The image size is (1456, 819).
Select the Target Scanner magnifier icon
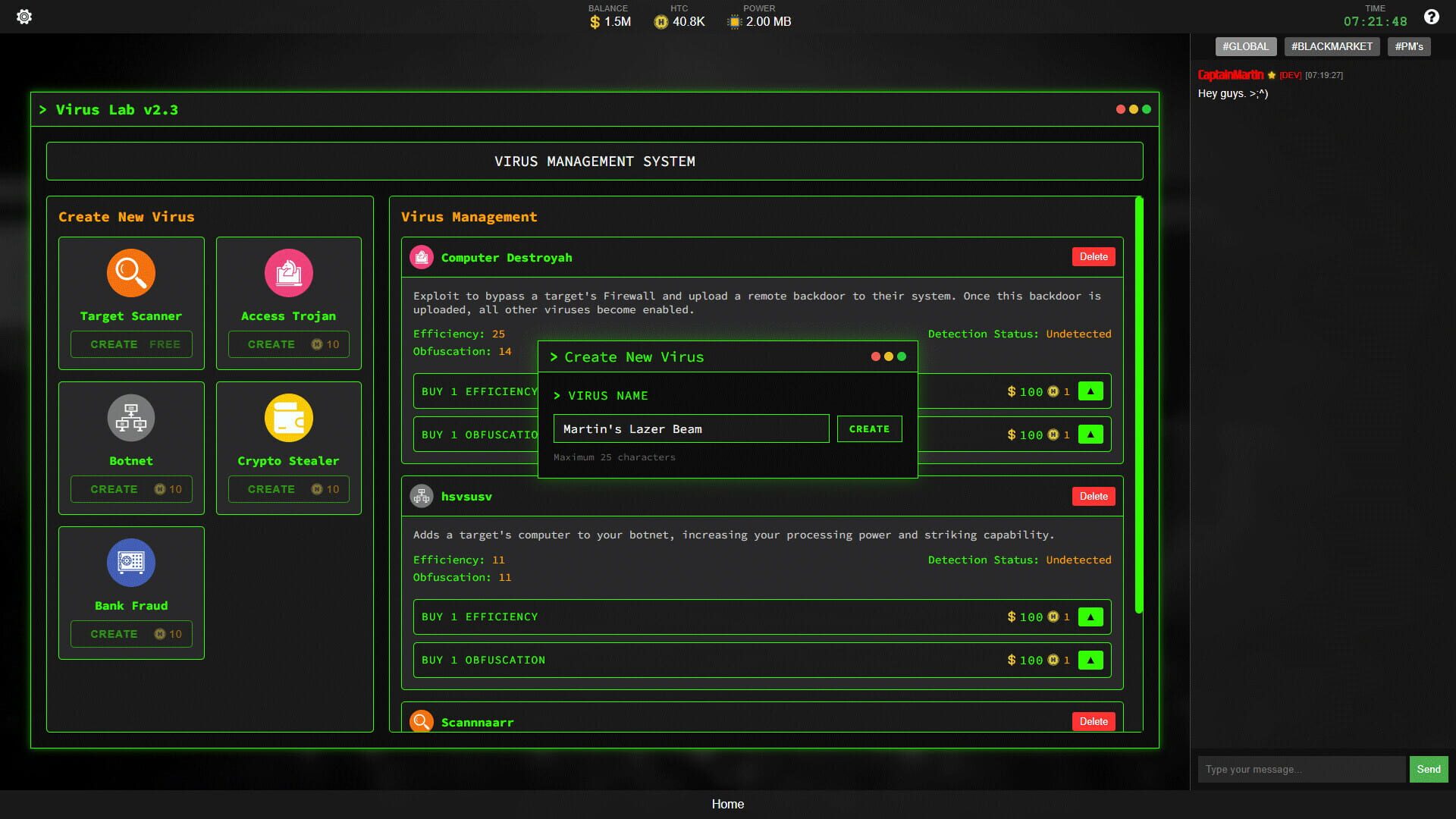(130, 273)
